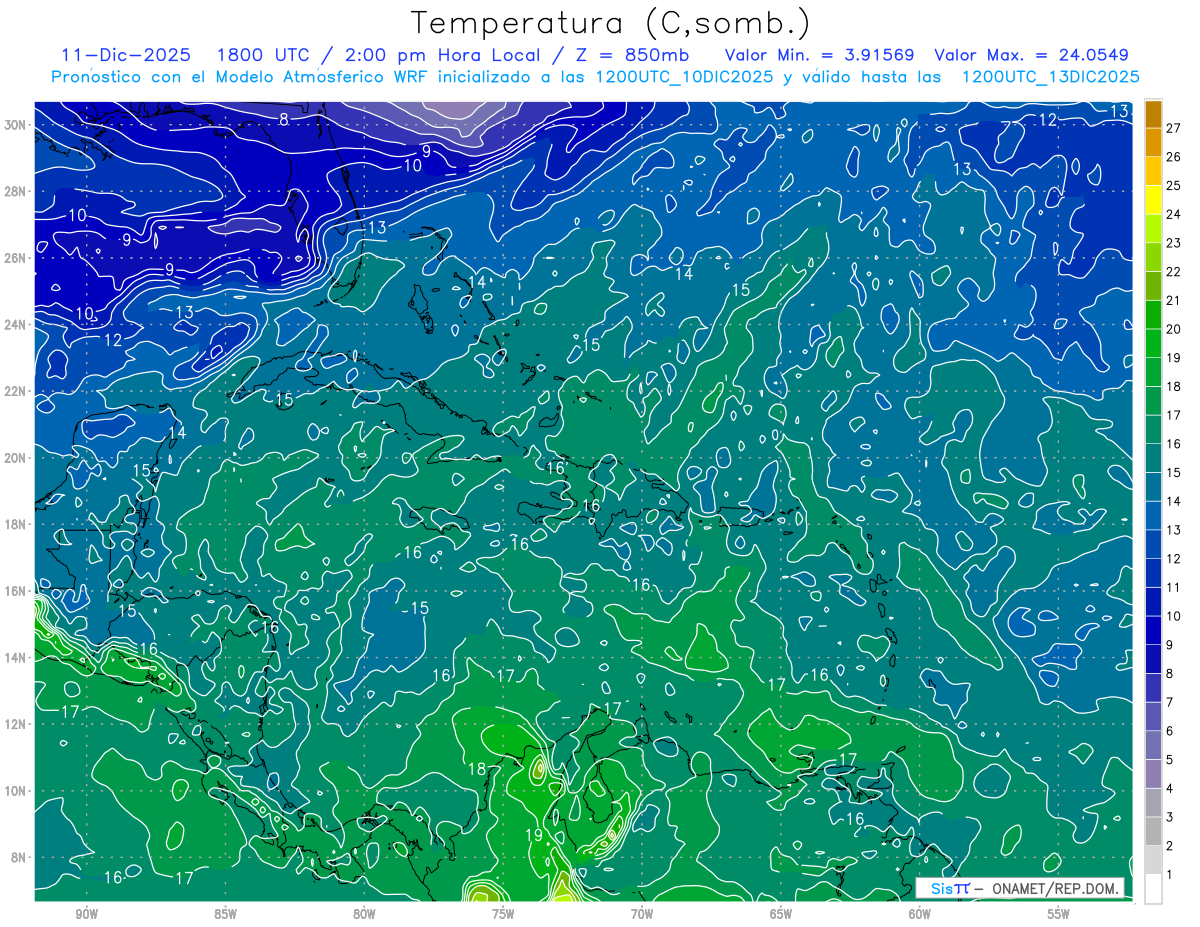The height and width of the screenshot is (927, 1200).
Task: Click the 90W longitude axis label
Action: click(86, 914)
